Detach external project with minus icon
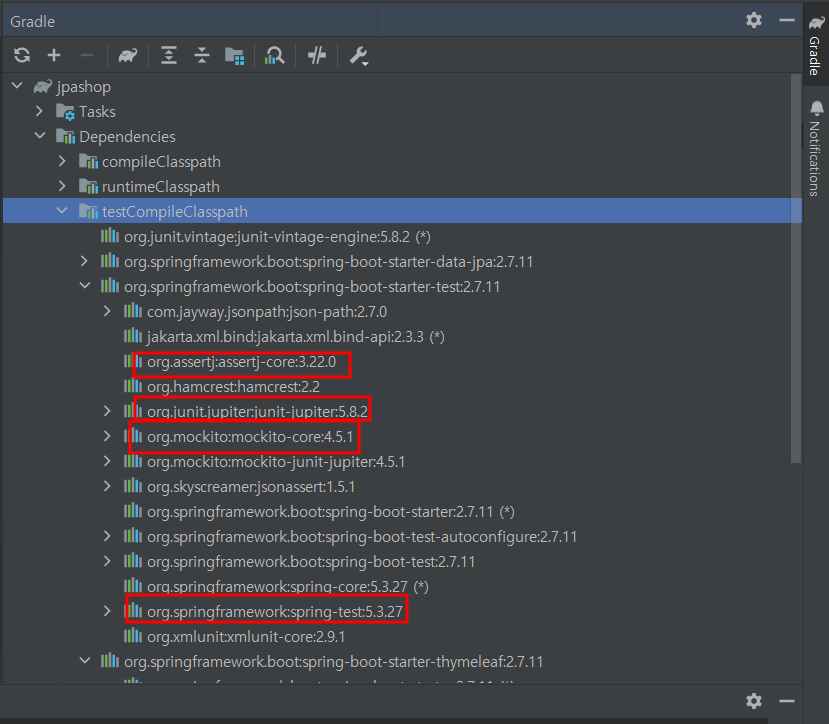This screenshot has width=829, height=724. [87, 55]
